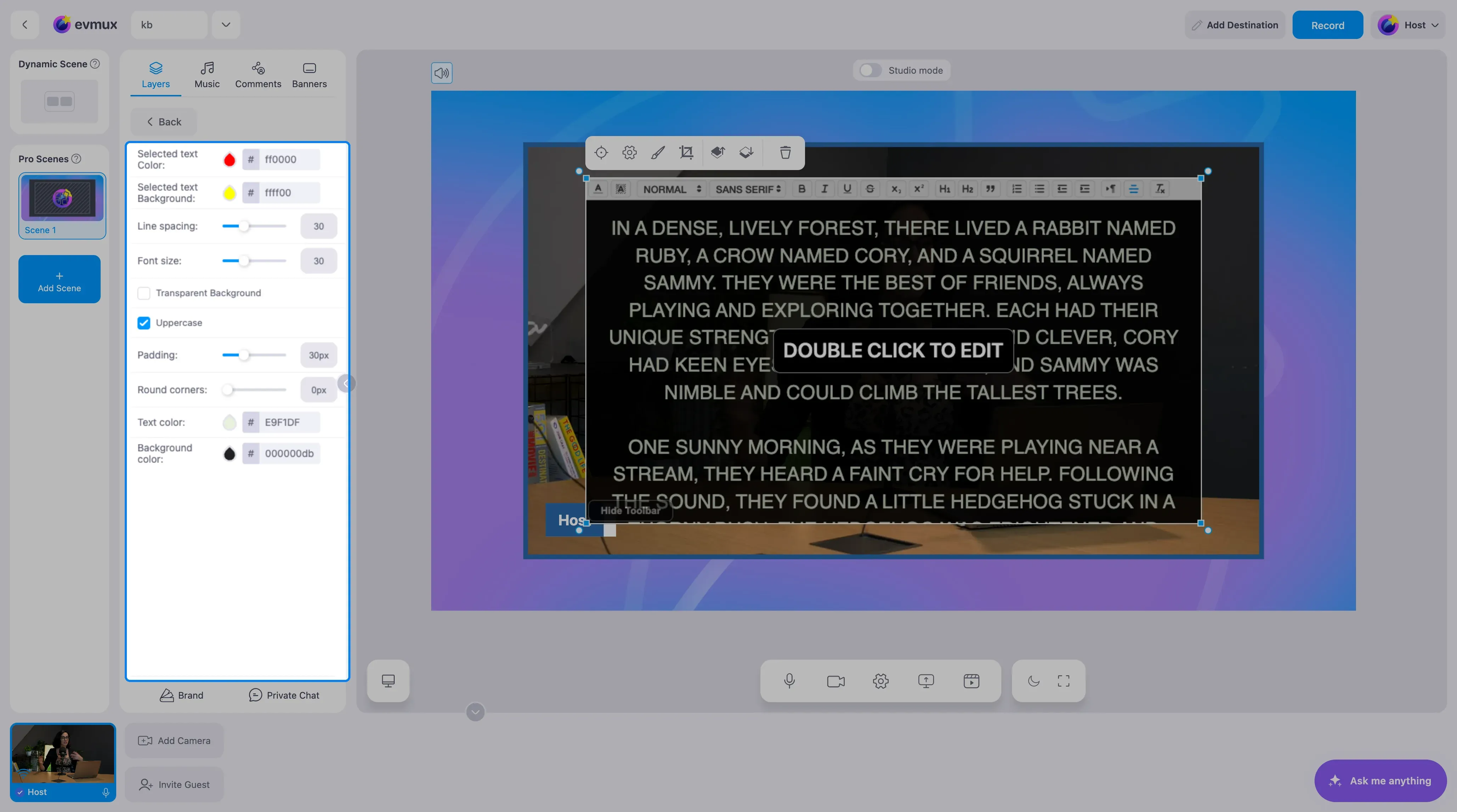Select the brush style icon in layer toolbar
1457x812 pixels.
(x=658, y=152)
